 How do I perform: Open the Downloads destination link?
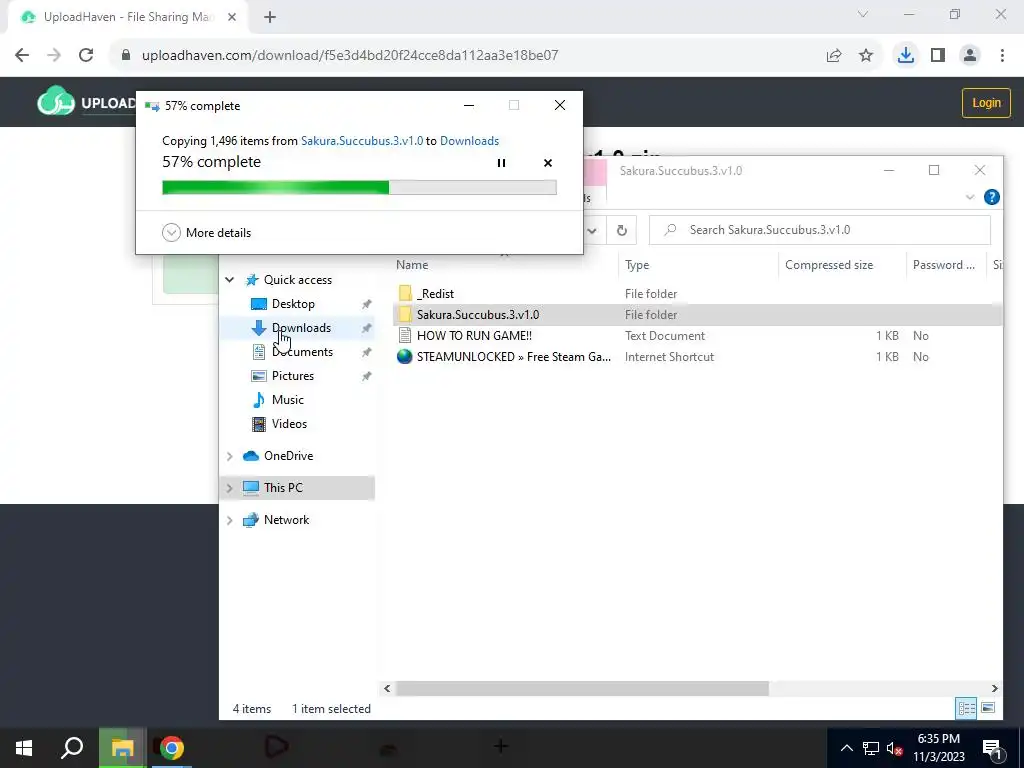point(470,141)
